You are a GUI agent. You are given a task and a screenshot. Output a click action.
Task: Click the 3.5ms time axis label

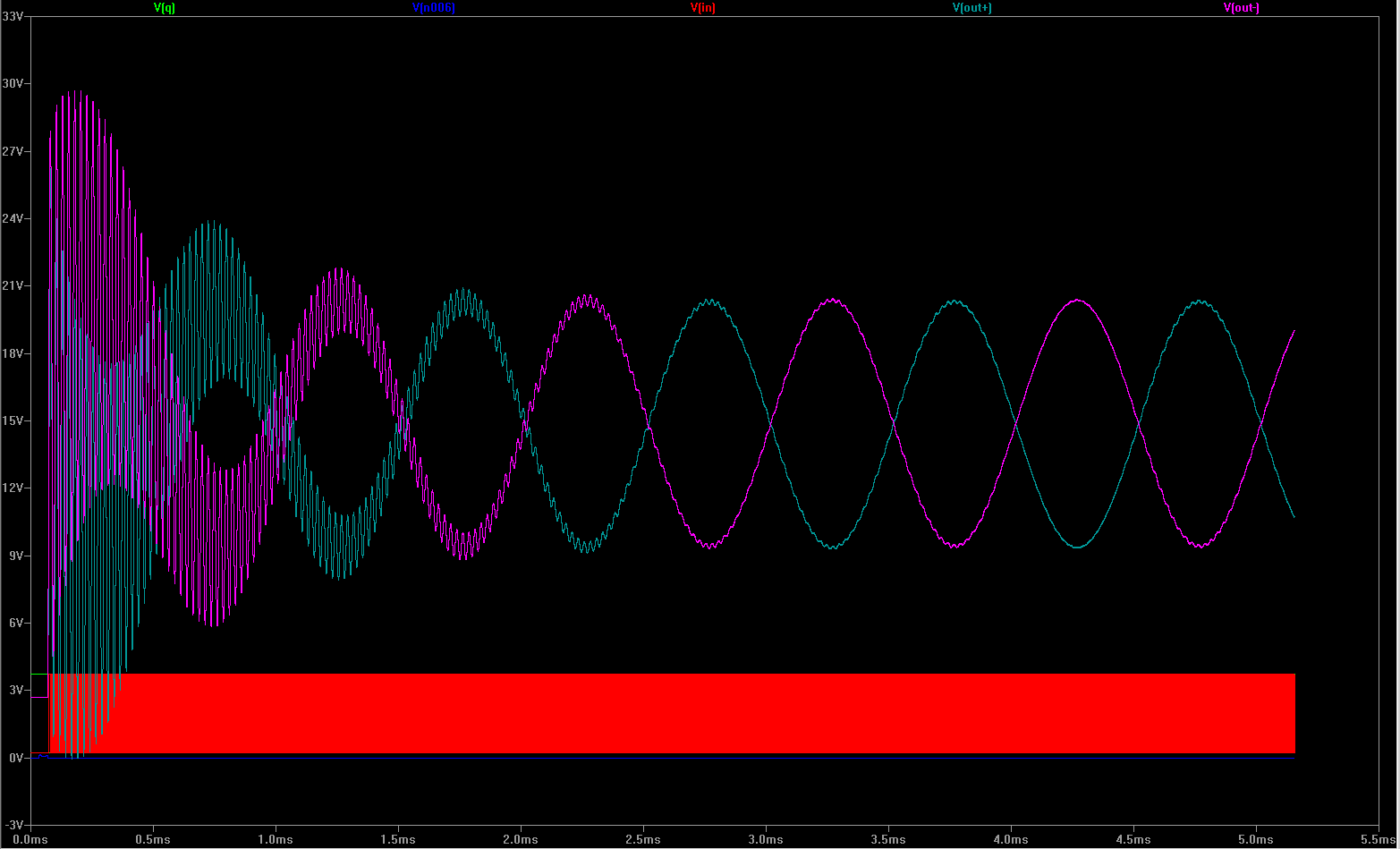click(x=888, y=840)
